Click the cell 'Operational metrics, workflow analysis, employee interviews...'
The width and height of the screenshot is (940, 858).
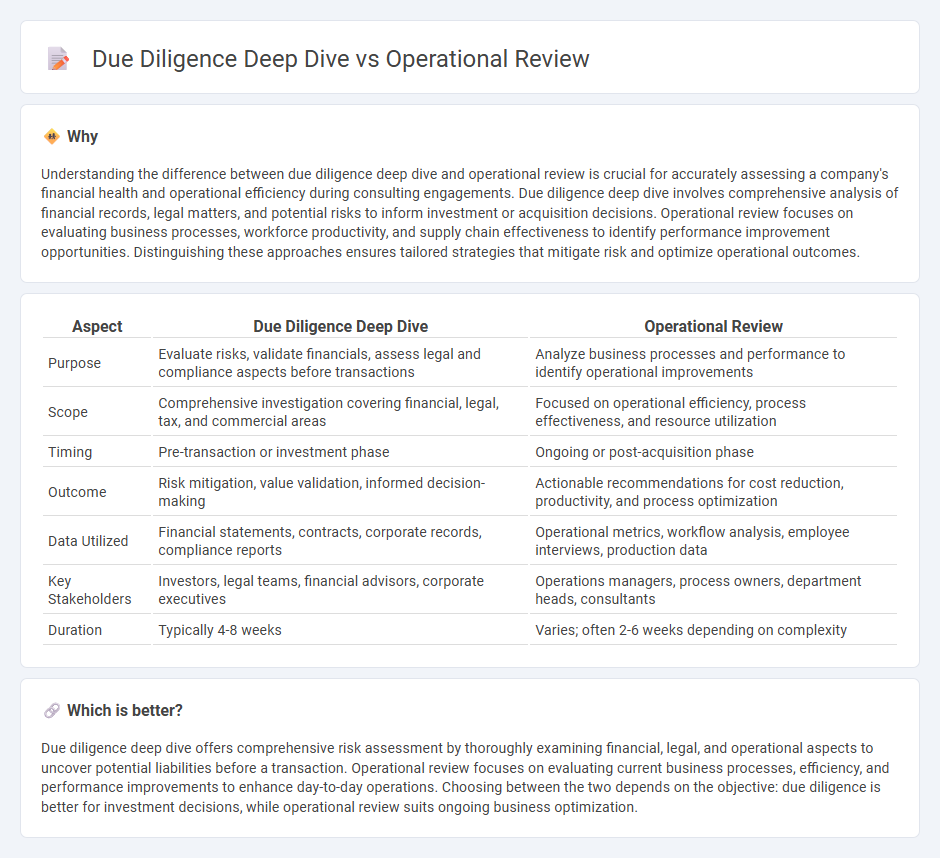click(713, 541)
